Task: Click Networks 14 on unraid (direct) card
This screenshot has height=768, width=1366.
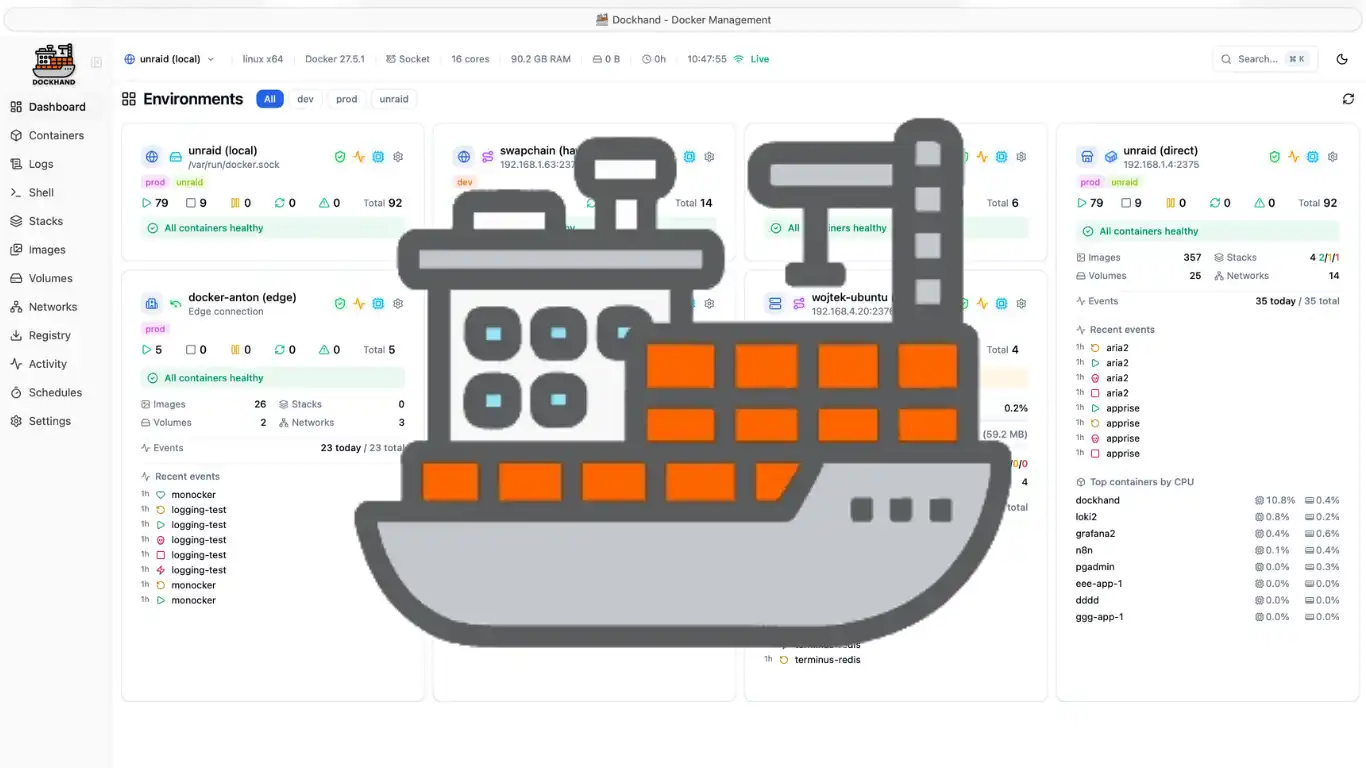Action: pos(1277,276)
